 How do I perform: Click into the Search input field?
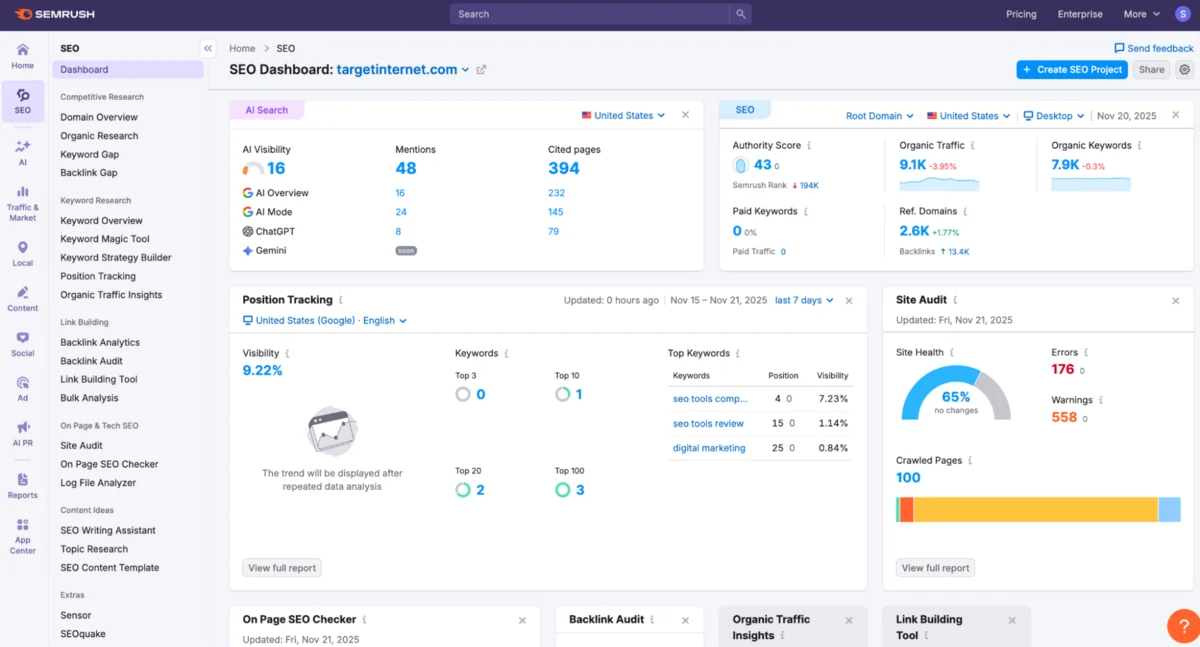coord(590,14)
